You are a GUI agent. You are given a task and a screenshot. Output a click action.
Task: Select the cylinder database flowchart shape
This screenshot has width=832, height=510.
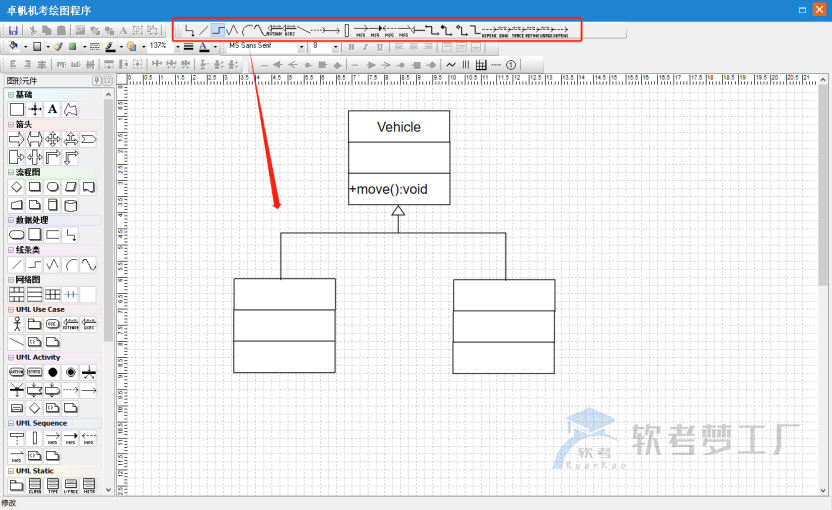coord(70,205)
